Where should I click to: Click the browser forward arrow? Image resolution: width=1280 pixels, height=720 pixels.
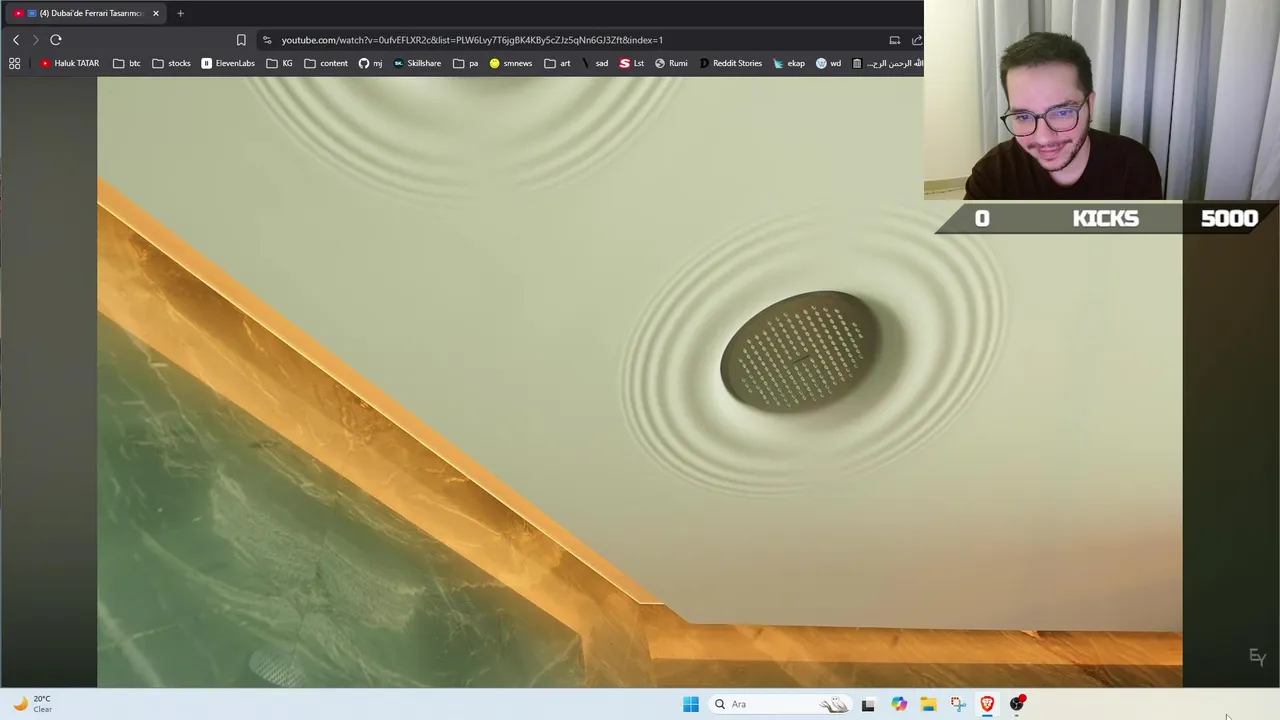[35, 40]
